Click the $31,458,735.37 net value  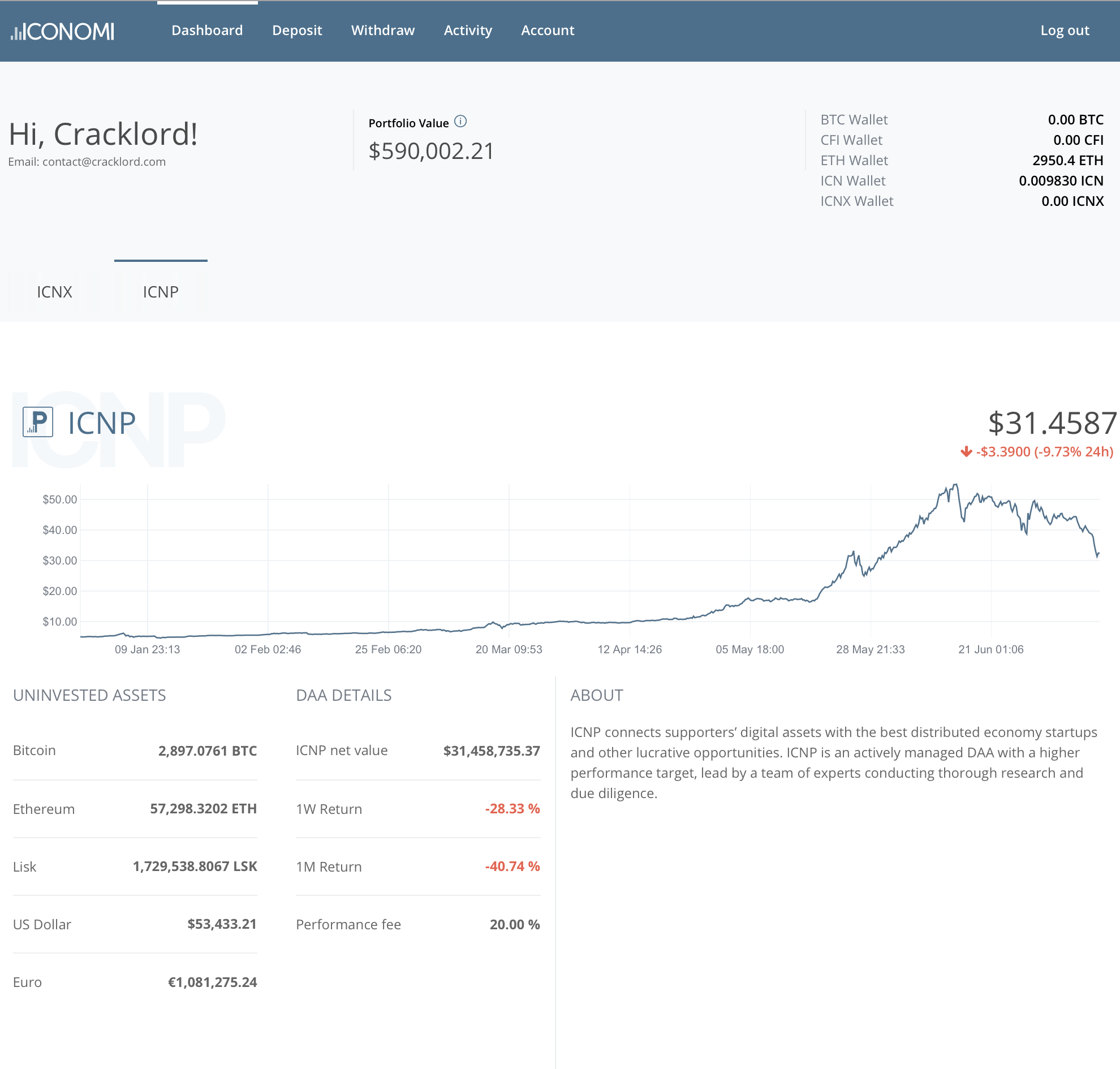492,751
